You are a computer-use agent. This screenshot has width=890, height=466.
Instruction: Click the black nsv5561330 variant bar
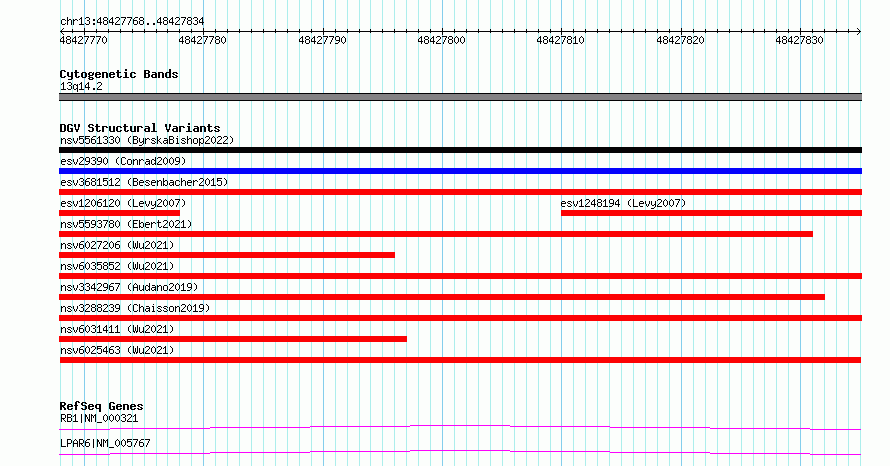(x=460, y=150)
